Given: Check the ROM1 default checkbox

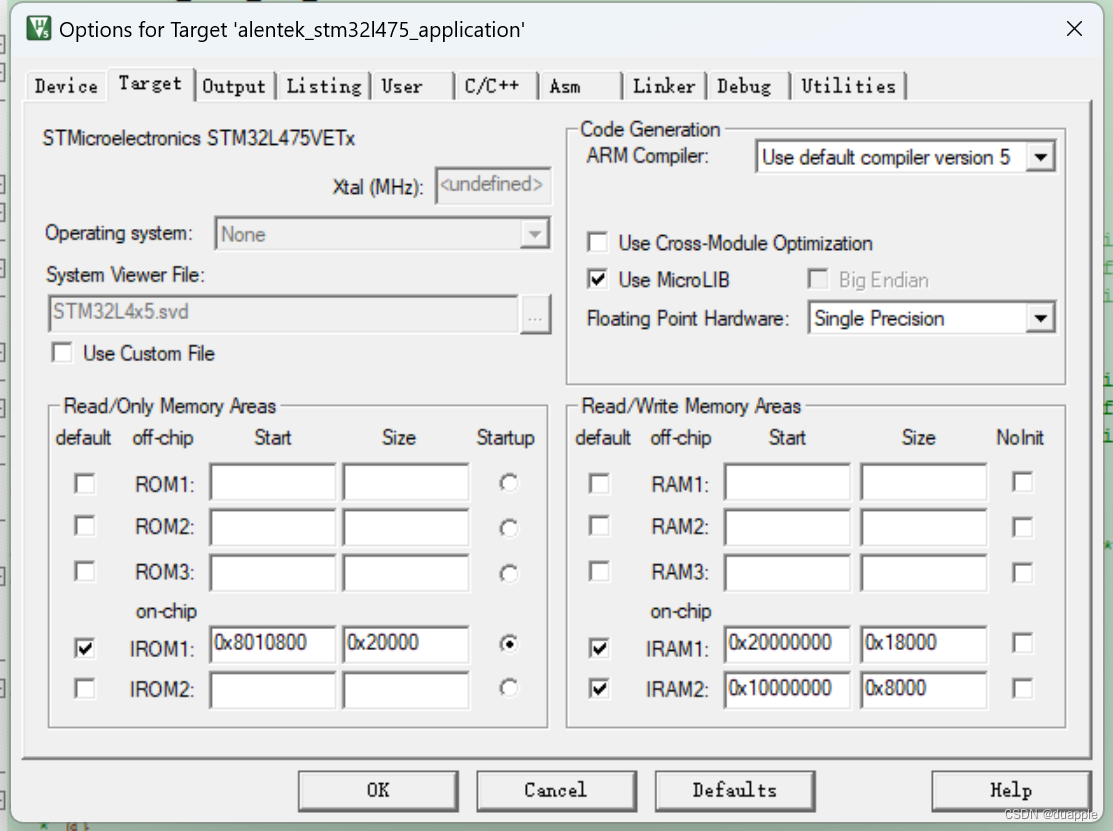Looking at the screenshot, I should (x=84, y=484).
